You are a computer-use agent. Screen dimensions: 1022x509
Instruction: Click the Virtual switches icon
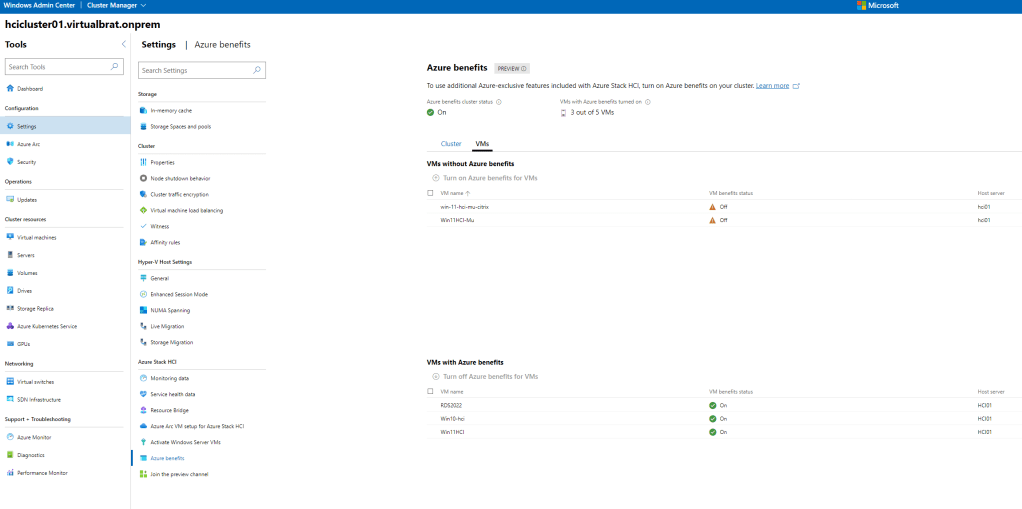(10, 381)
